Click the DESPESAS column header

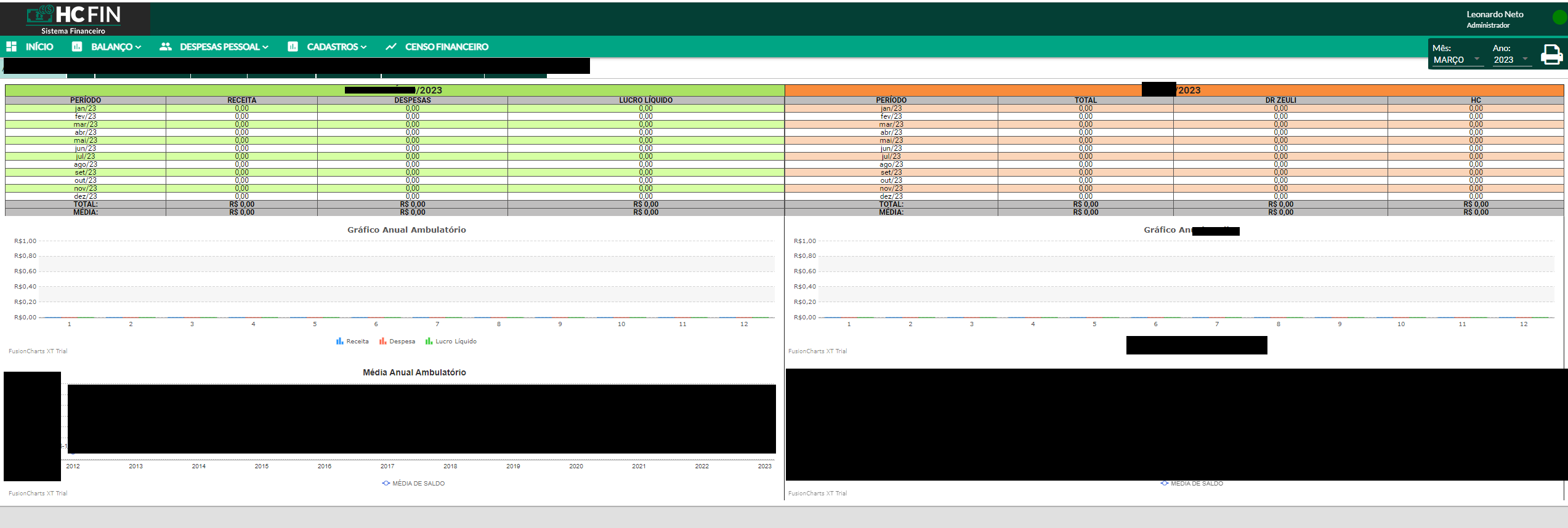pyautogui.click(x=413, y=100)
